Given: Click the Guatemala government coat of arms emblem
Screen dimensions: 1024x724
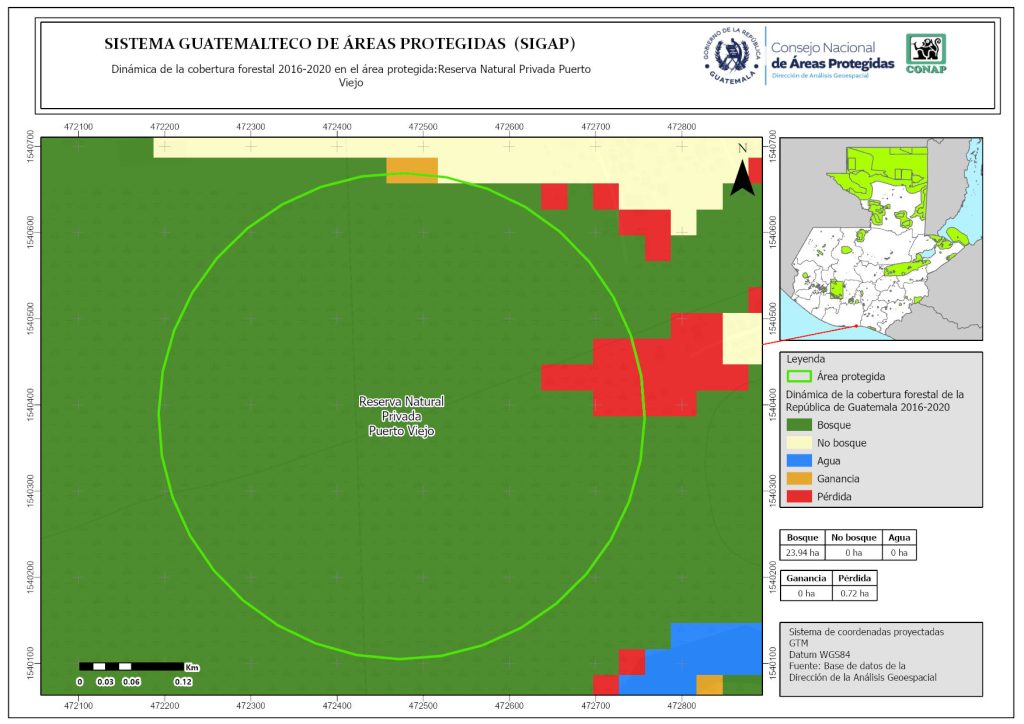Looking at the screenshot, I should 733,56.
